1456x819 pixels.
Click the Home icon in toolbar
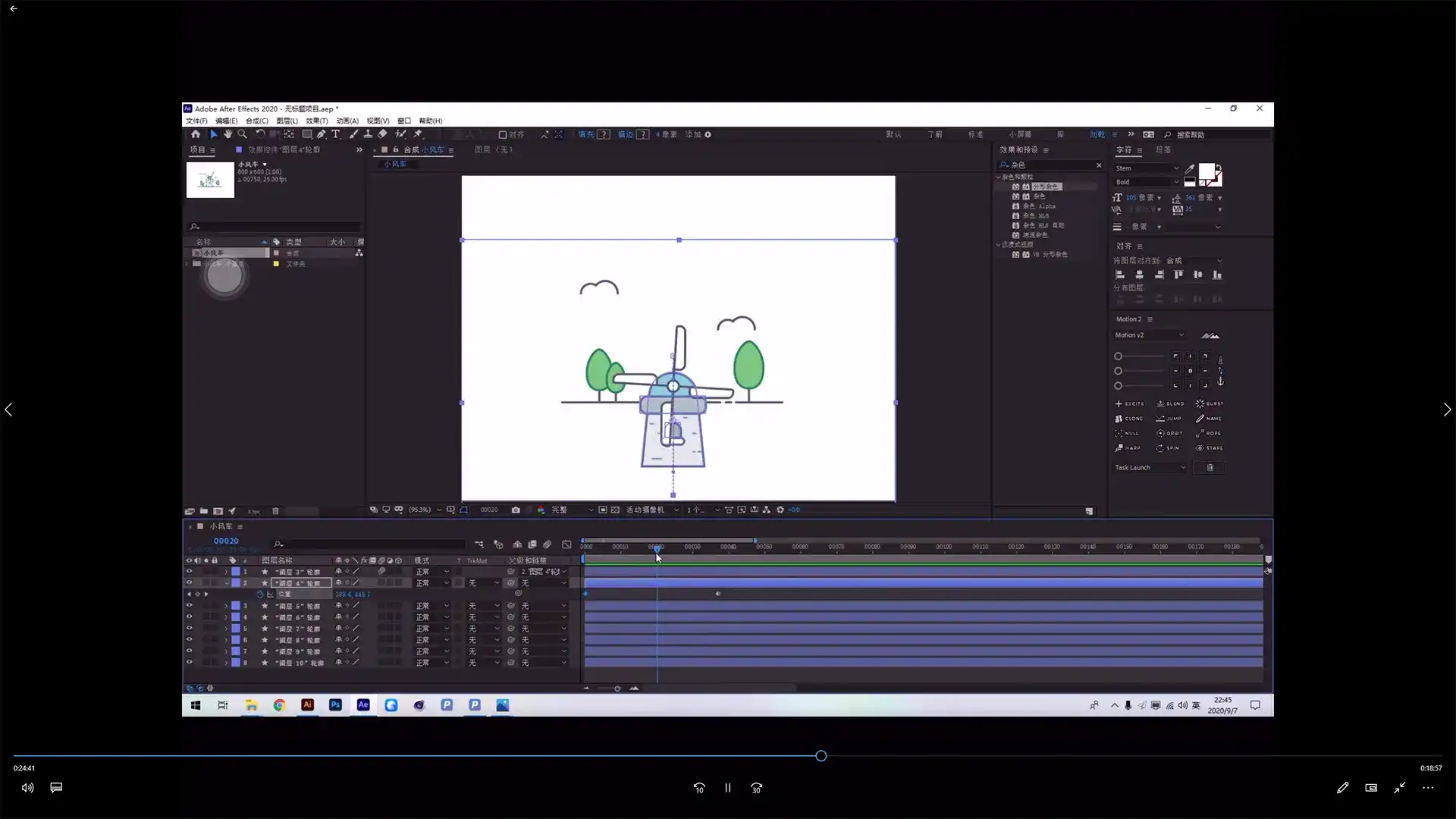[x=196, y=134]
